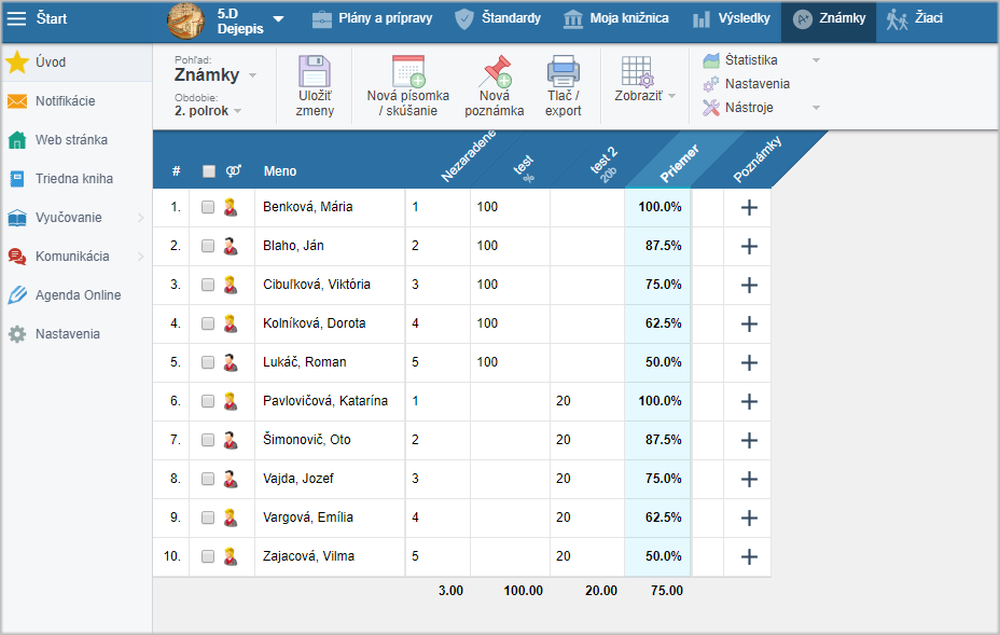Switch to the Výsledky tab
This screenshot has height=635, width=1000.
[731, 18]
